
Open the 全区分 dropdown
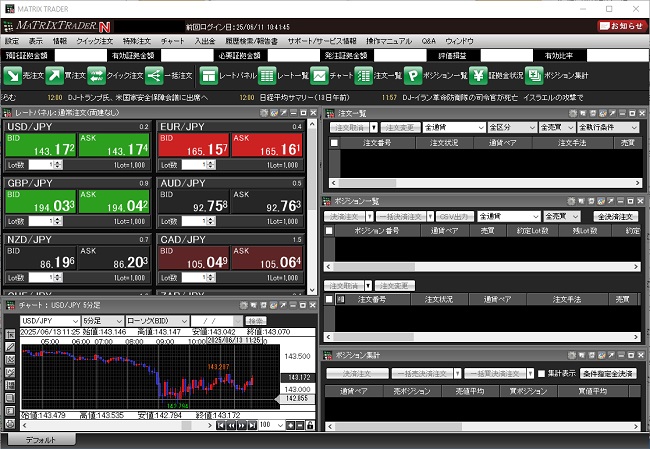tap(512, 127)
